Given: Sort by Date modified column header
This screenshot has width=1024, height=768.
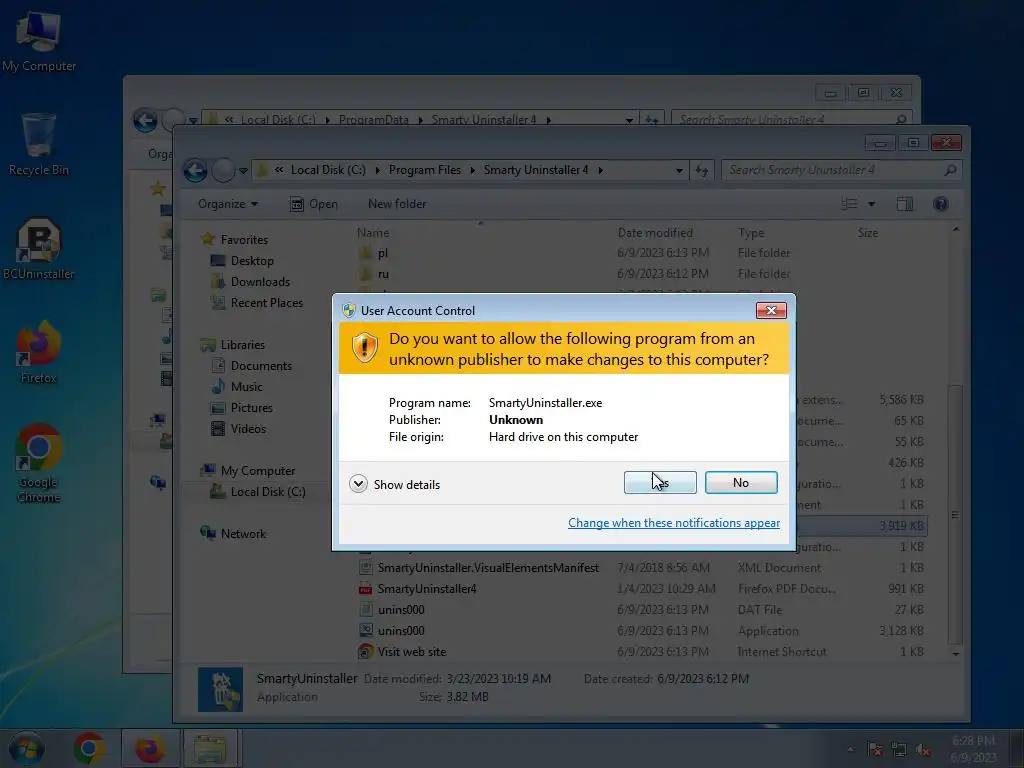Looking at the screenshot, I should [655, 232].
